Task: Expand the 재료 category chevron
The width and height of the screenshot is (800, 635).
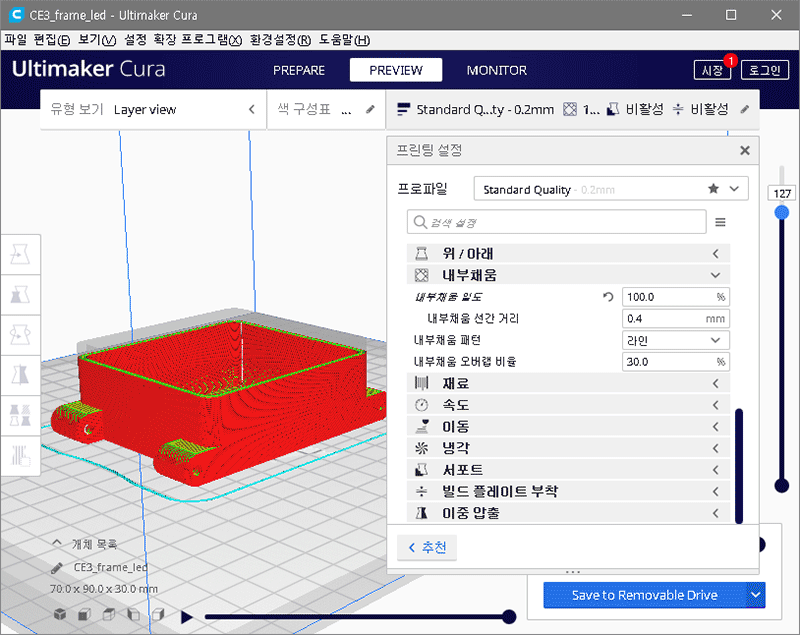Action: click(x=716, y=384)
